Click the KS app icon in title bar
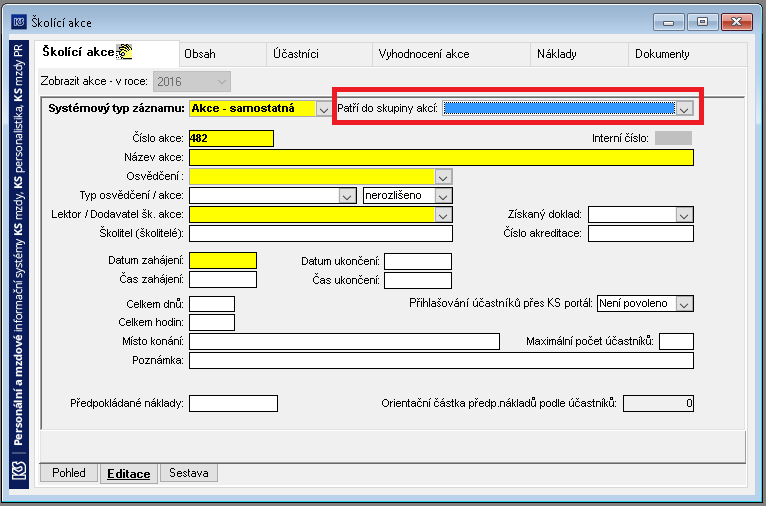Viewport: 766px width, 506px height. point(19,22)
